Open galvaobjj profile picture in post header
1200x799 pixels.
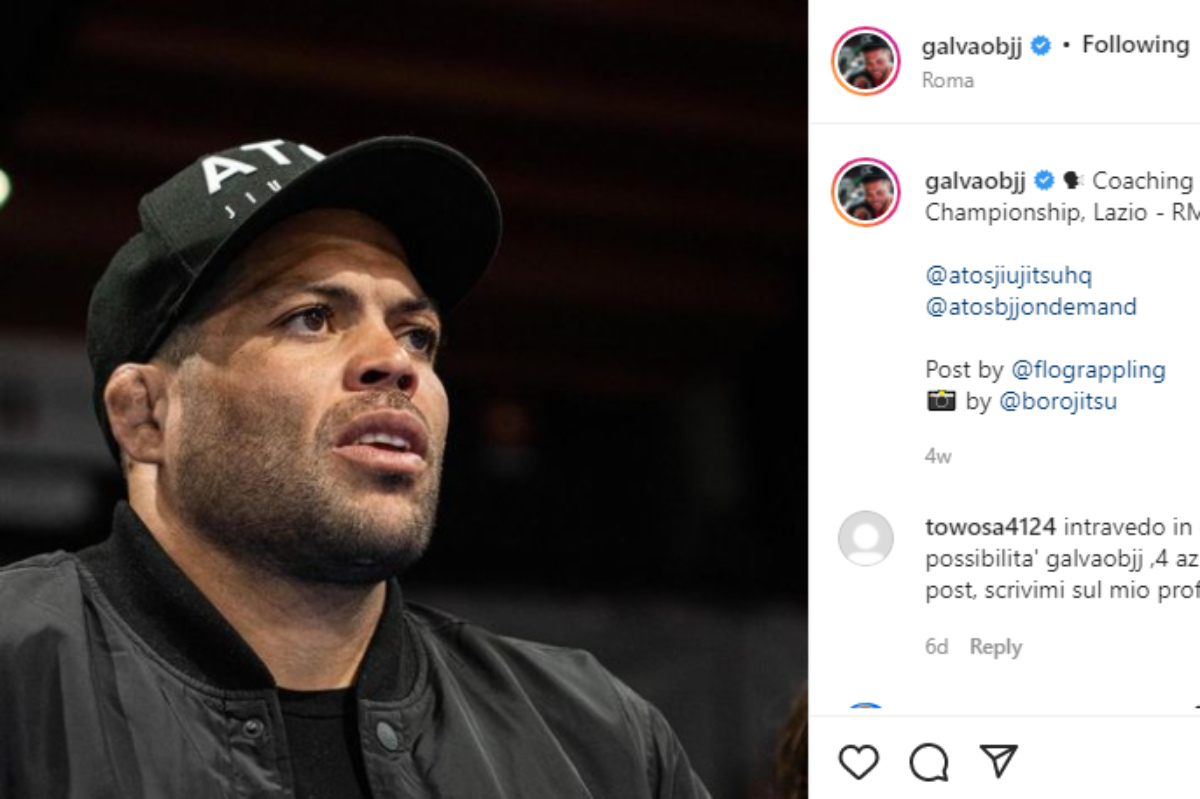(x=866, y=61)
